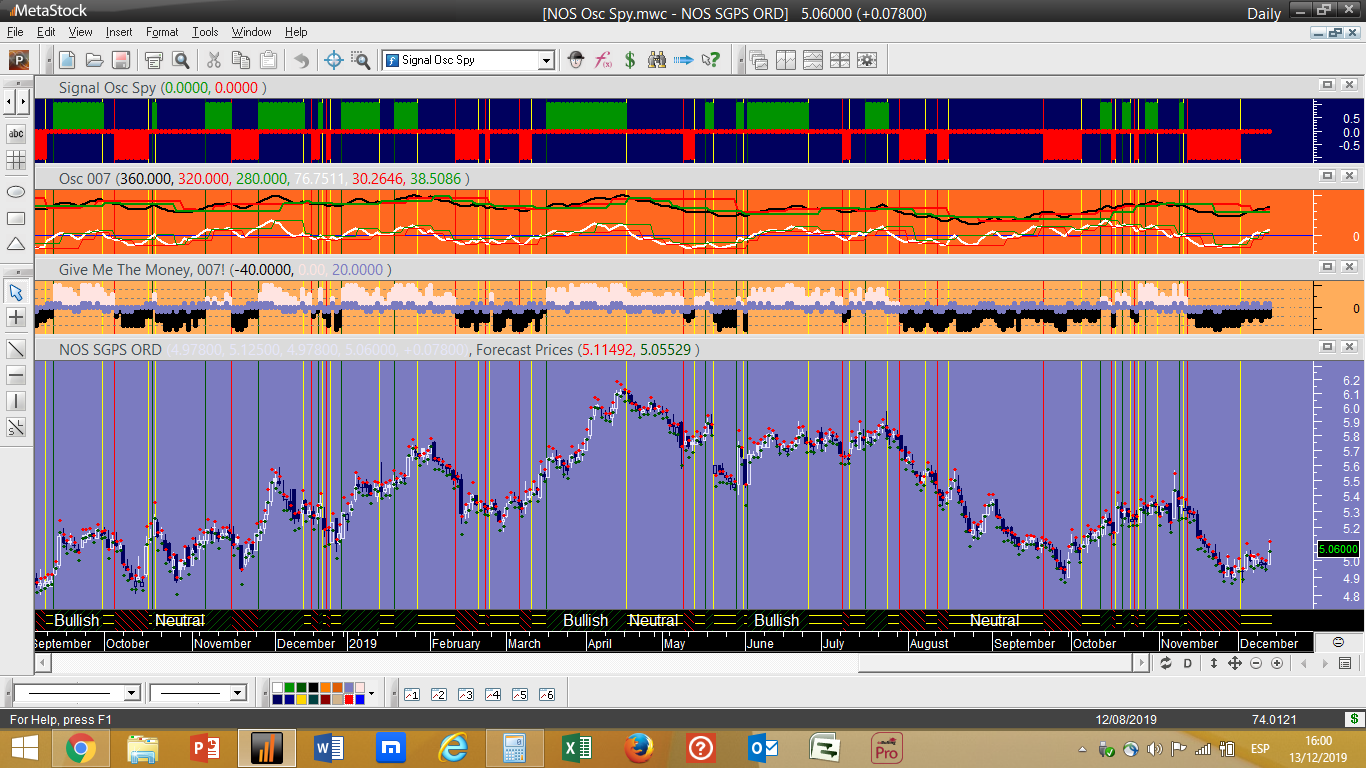1366x768 pixels.
Task: Open the Explorer binoculars icon
Action: click(657, 60)
